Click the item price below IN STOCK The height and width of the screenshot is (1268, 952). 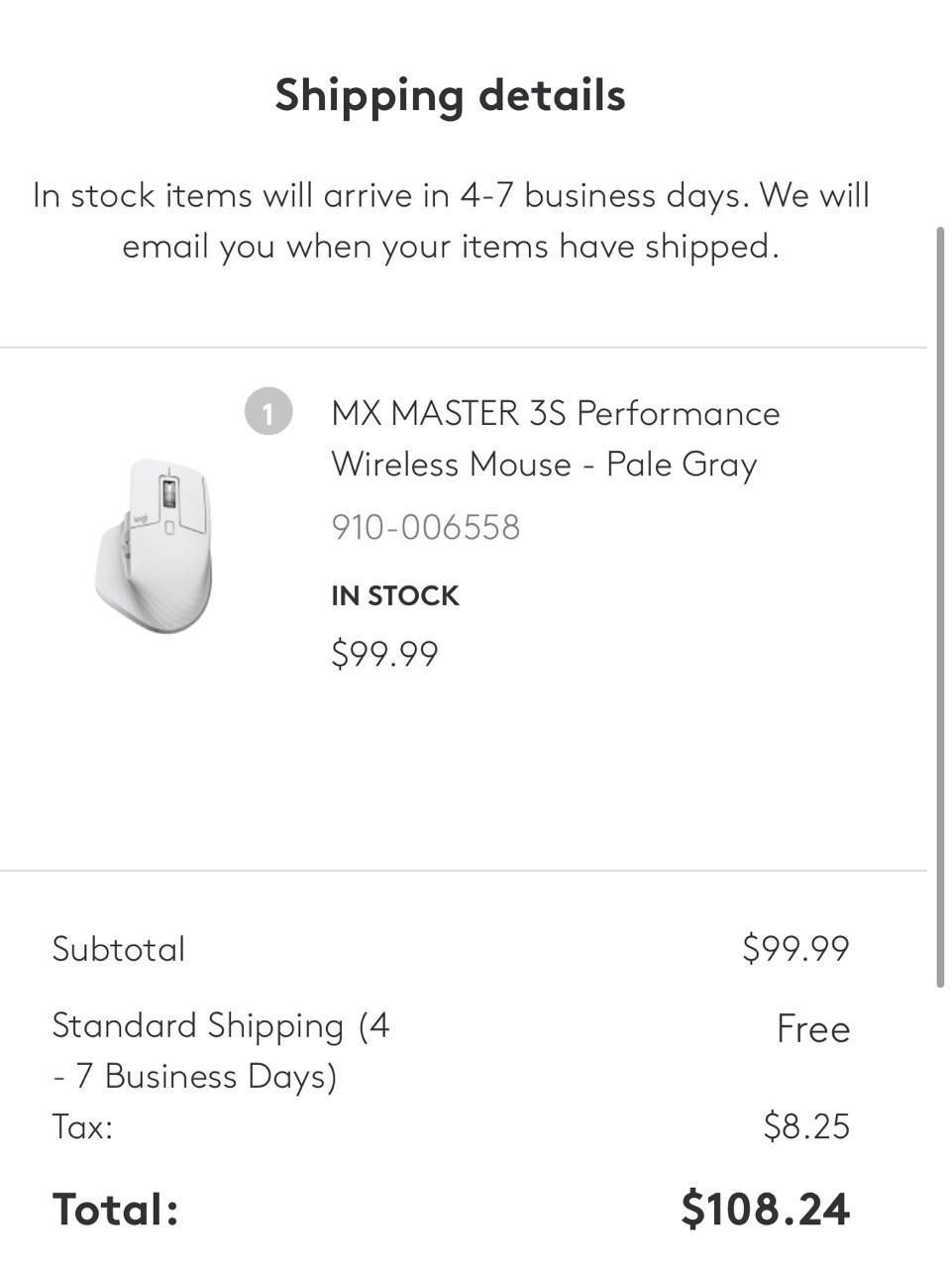pos(384,654)
